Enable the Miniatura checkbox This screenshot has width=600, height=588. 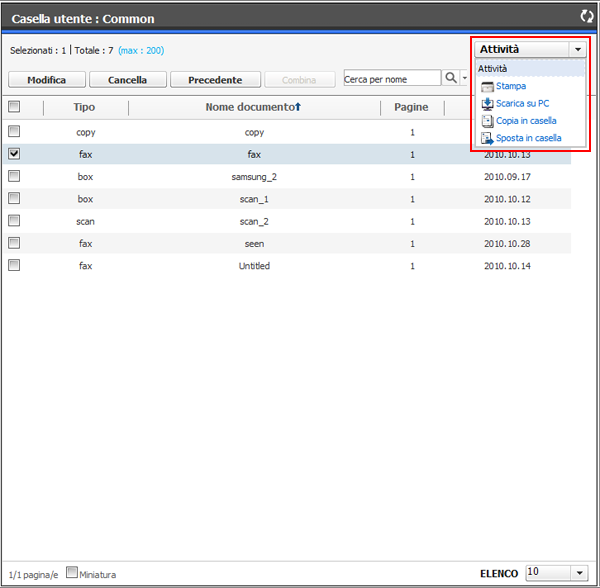tap(72, 573)
